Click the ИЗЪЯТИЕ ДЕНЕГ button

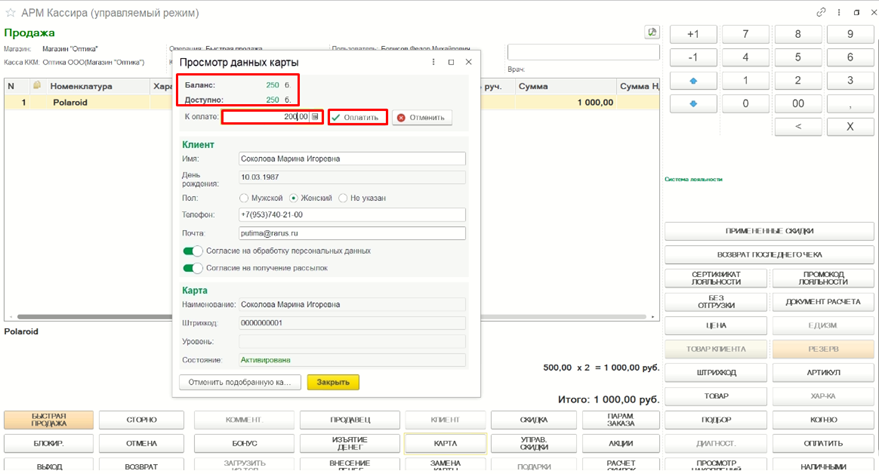350,443
